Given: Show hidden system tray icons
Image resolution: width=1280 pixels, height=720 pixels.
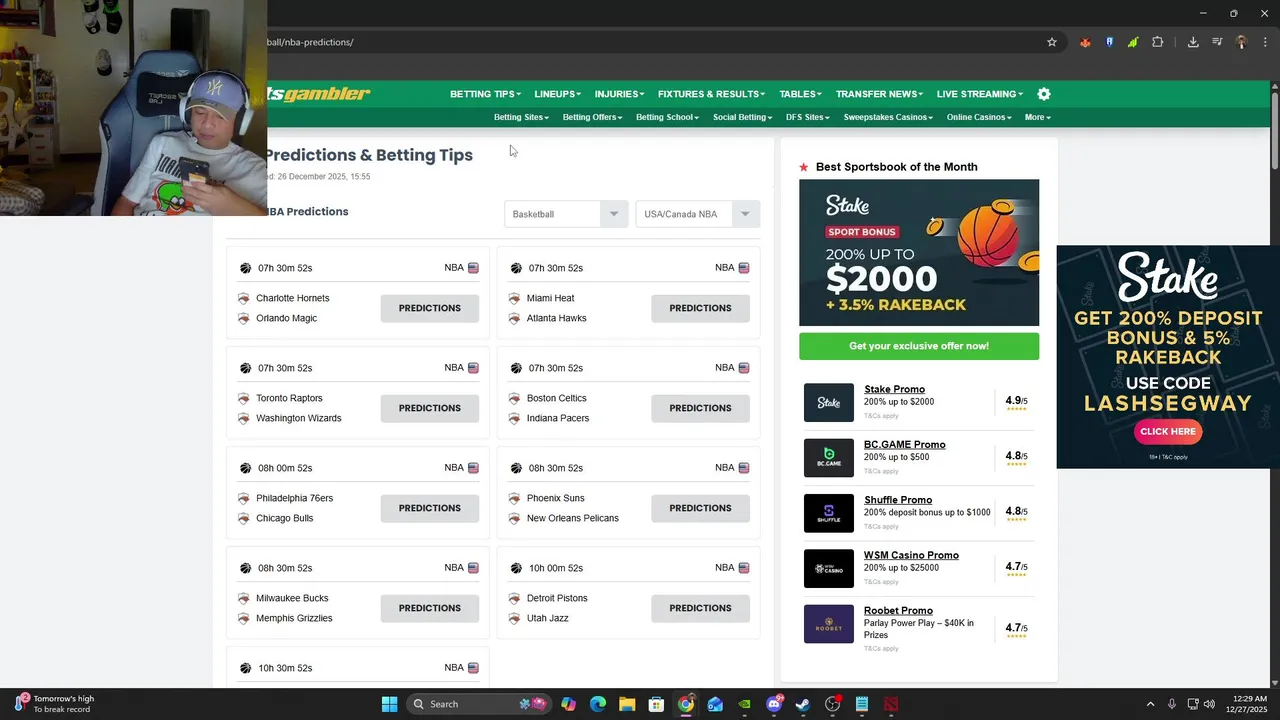Looking at the screenshot, I should [1150, 704].
